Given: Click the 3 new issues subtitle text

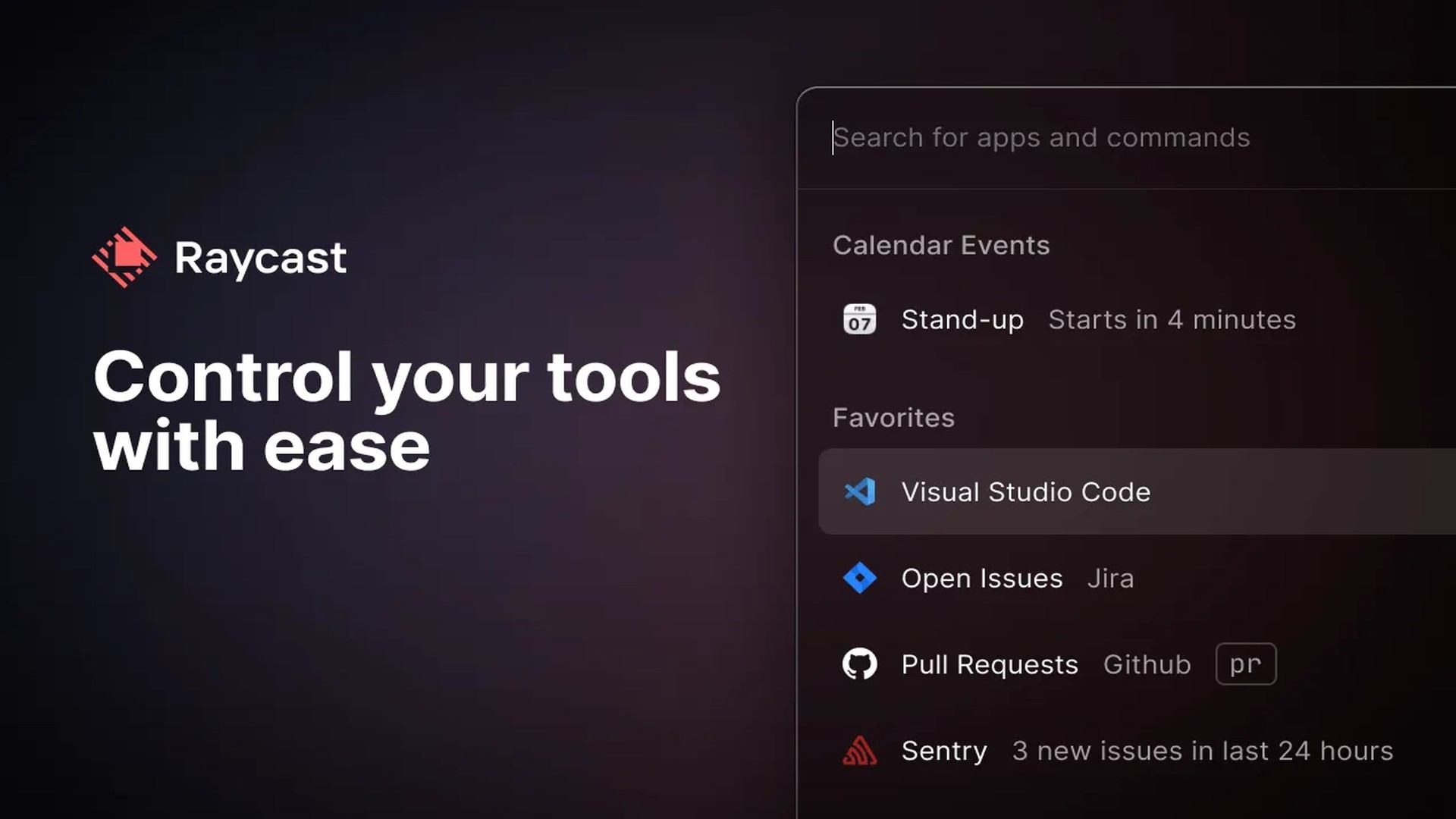Looking at the screenshot, I should (x=1202, y=751).
